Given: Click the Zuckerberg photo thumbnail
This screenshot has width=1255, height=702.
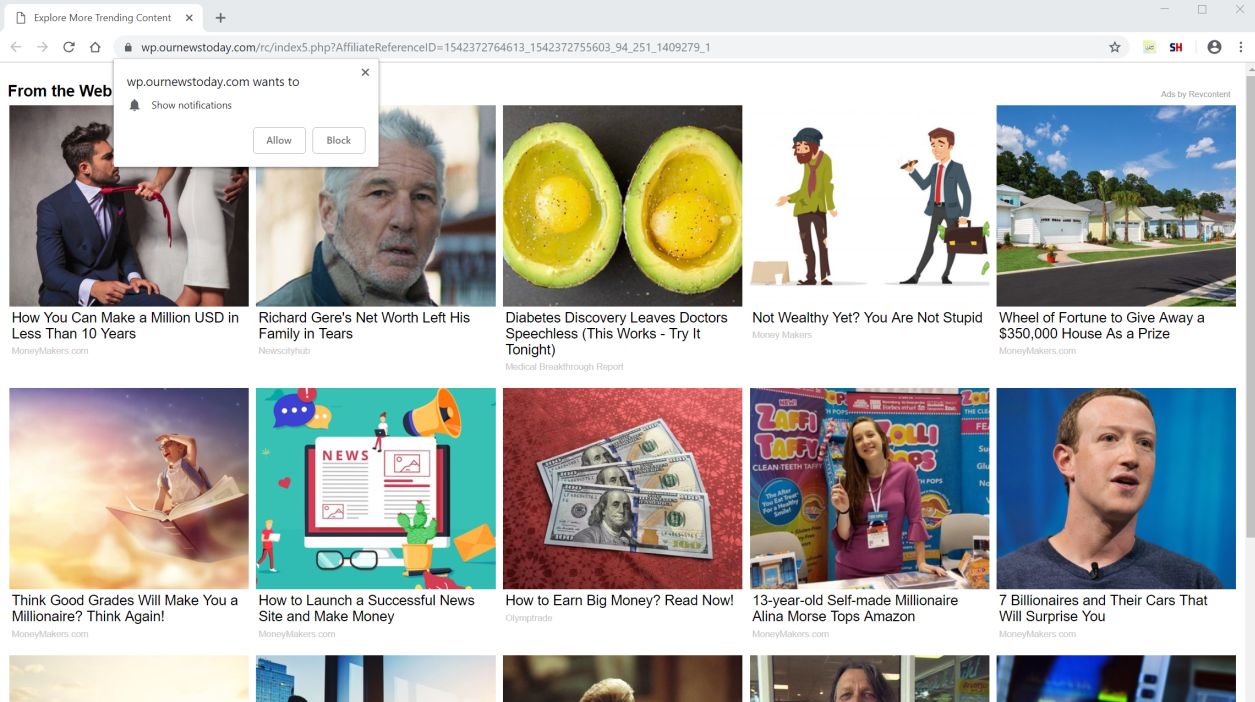Looking at the screenshot, I should (1116, 488).
